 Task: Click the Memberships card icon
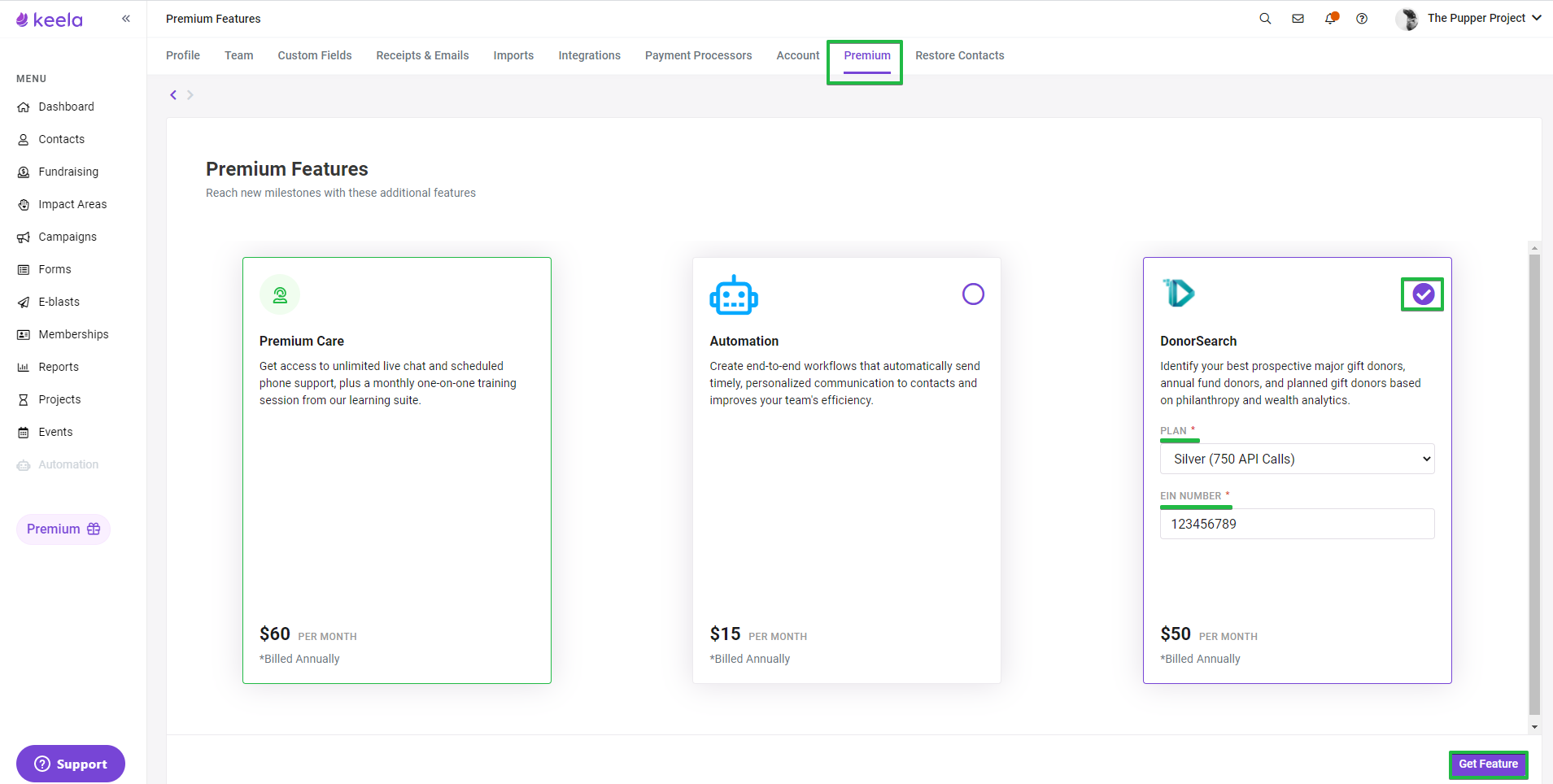(x=24, y=334)
